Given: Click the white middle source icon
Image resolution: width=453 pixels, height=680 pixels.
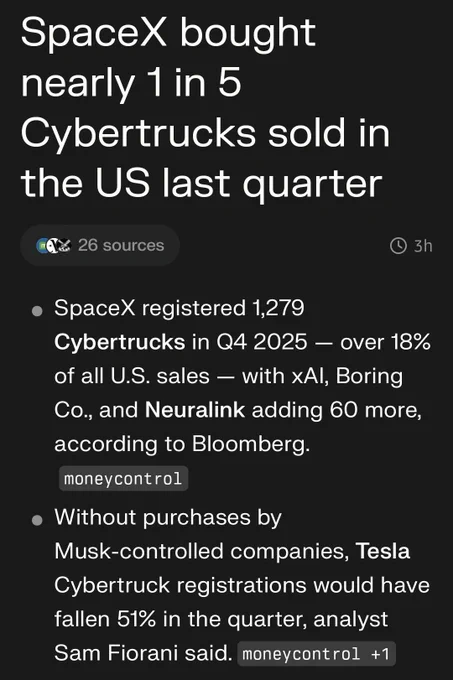Looking at the screenshot, I should 52,245.
